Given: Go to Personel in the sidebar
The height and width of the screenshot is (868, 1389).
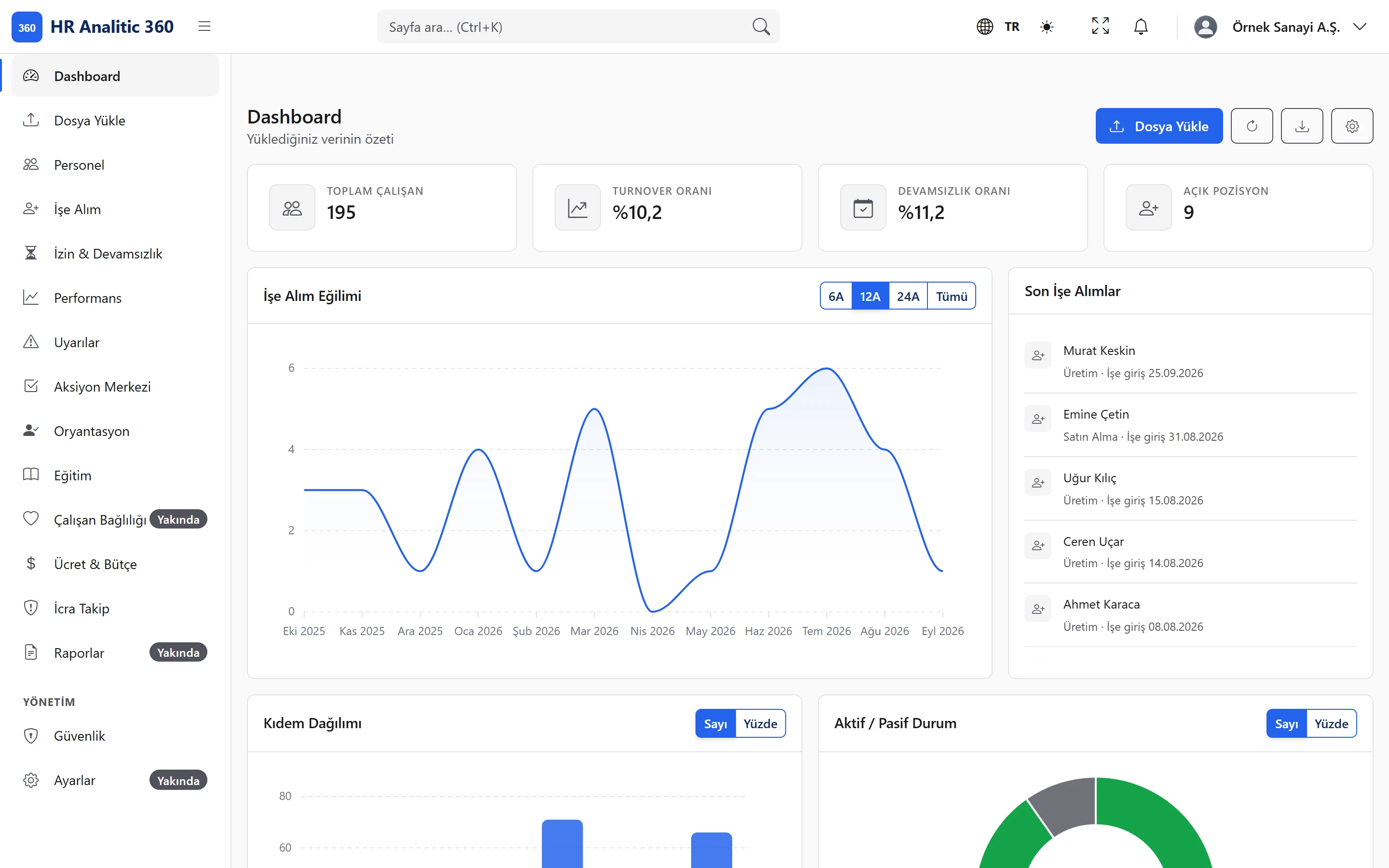Looking at the screenshot, I should click(x=115, y=165).
